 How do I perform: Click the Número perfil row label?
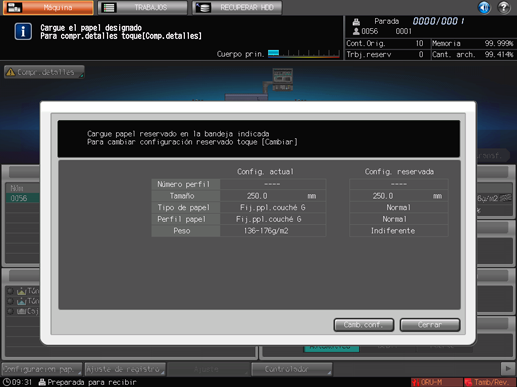coord(186,184)
